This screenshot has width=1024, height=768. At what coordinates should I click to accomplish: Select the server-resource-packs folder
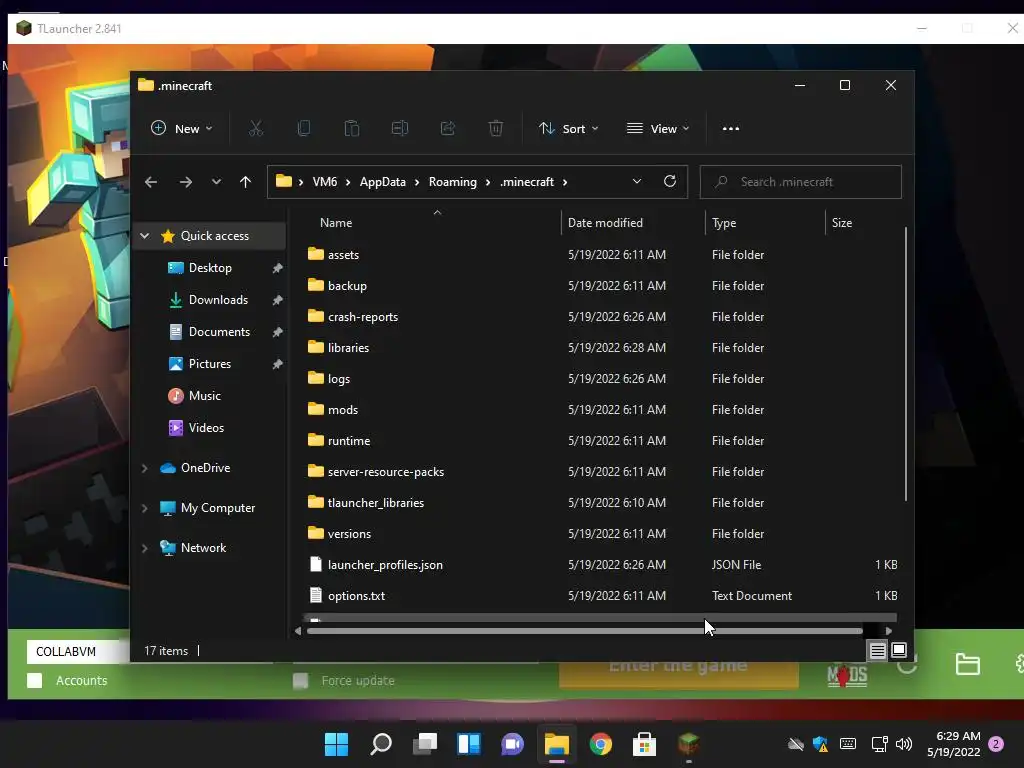pyautogui.click(x=386, y=472)
